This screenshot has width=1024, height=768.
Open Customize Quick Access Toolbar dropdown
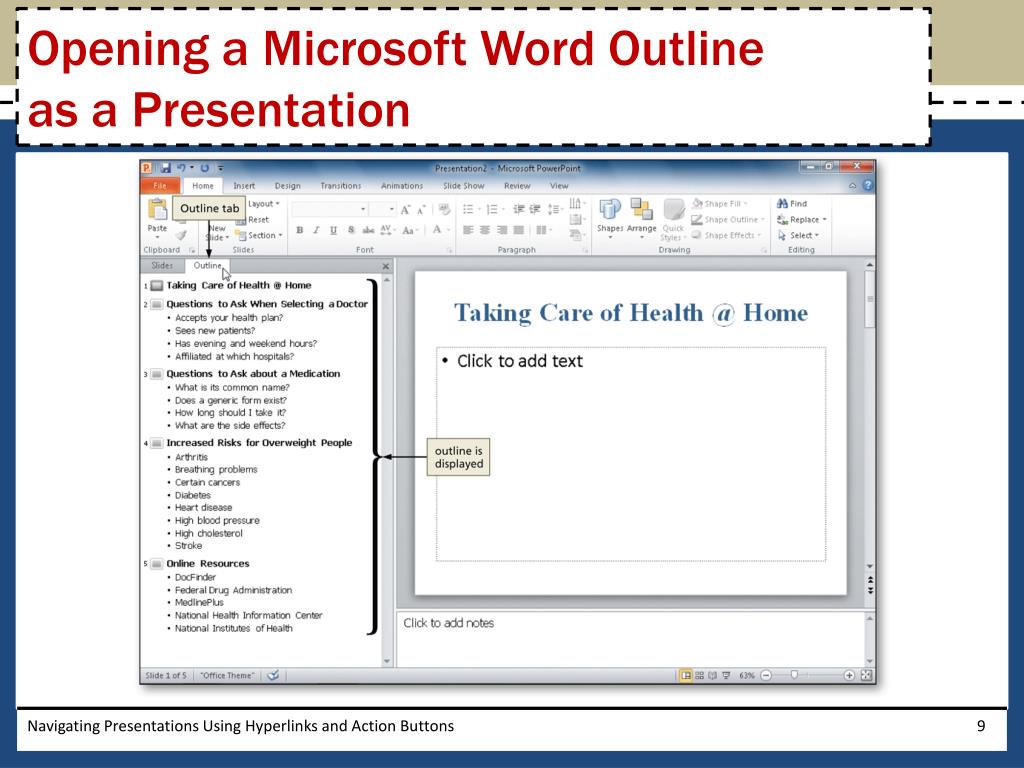pyautogui.click(x=221, y=168)
